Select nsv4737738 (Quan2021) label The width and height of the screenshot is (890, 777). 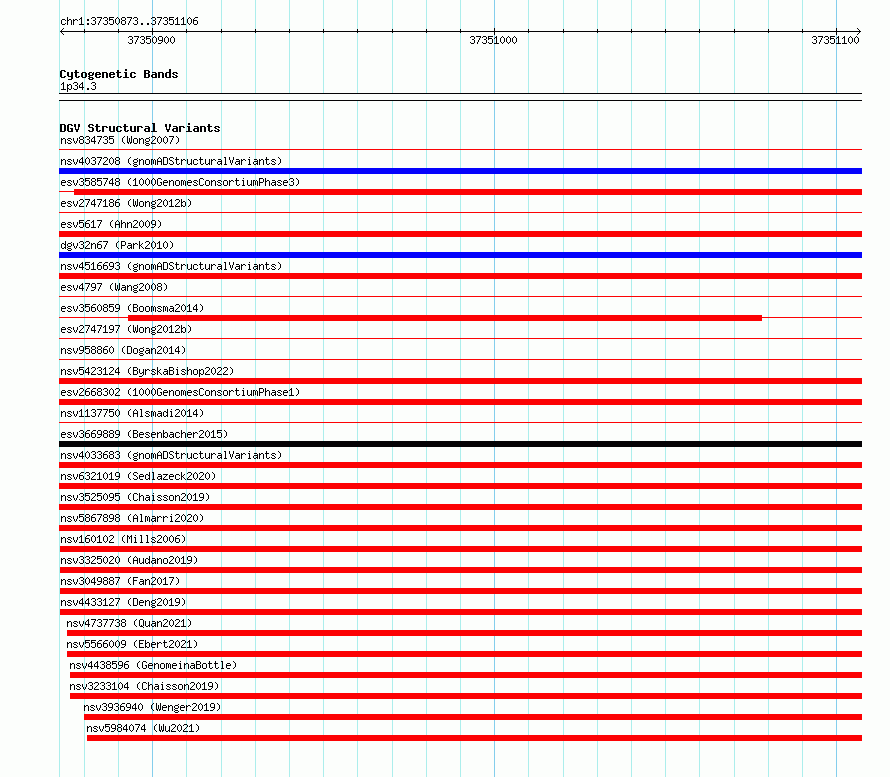tap(129, 623)
